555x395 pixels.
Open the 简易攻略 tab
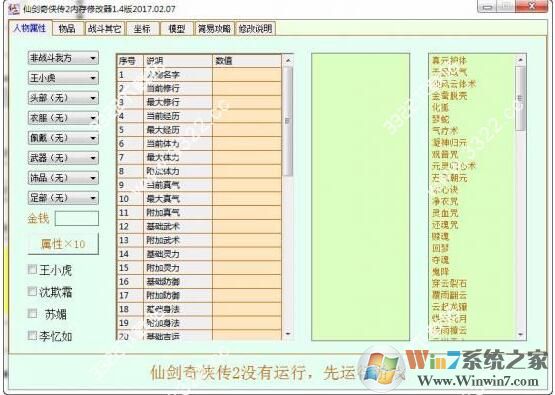[x=214, y=29]
